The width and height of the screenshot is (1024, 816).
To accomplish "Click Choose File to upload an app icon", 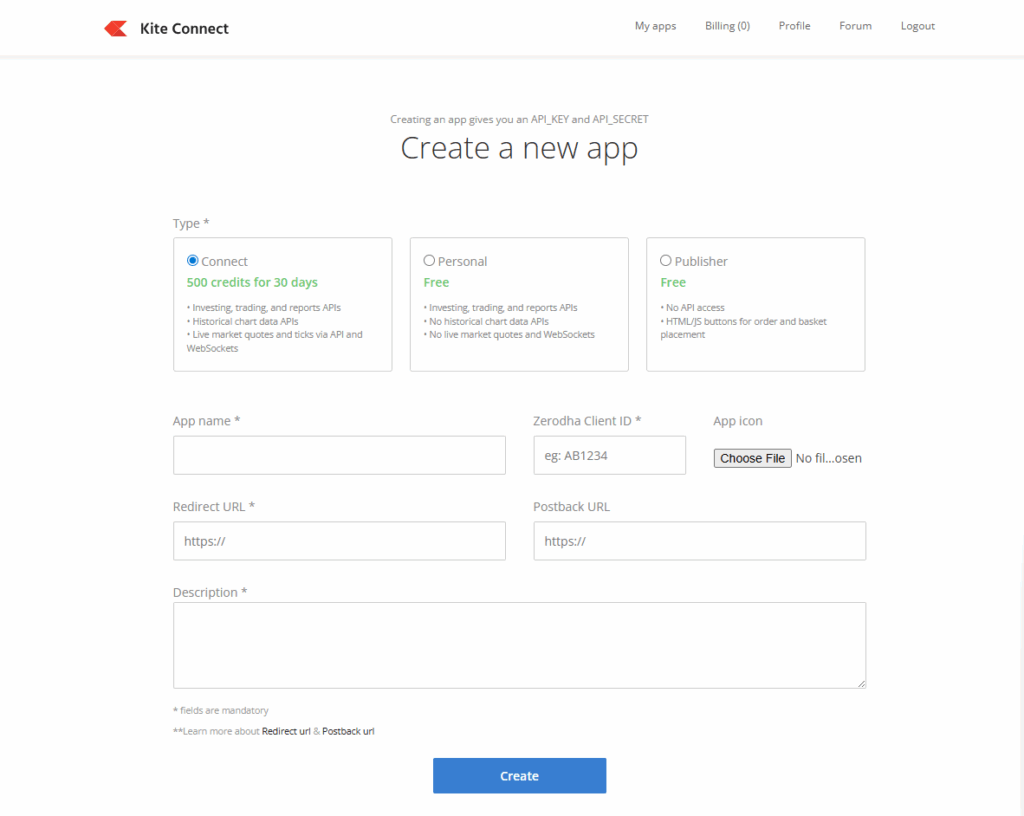I will tap(752, 458).
